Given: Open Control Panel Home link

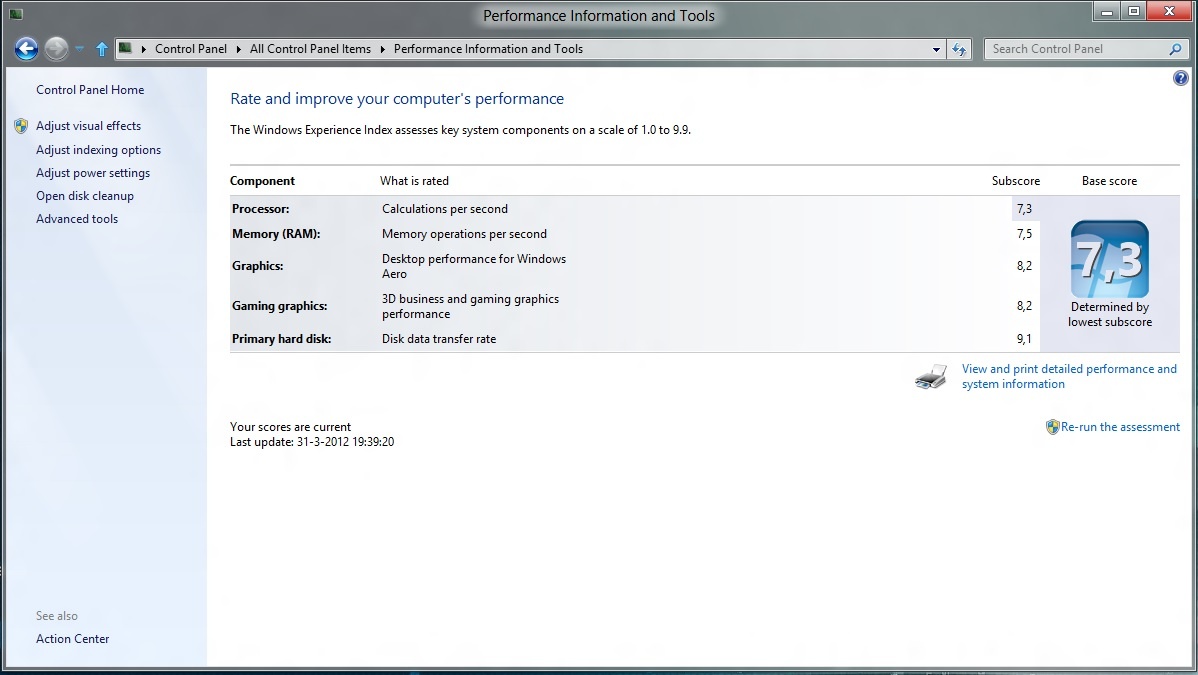Looking at the screenshot, I should coord(90,89).
